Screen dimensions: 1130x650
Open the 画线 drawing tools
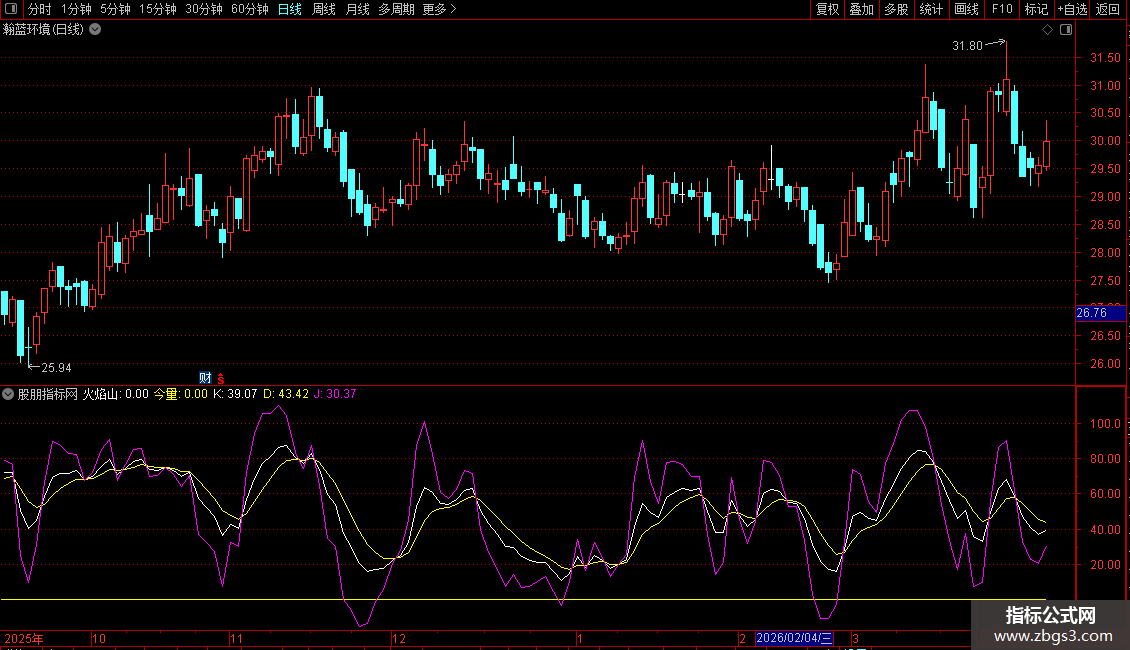966,9
